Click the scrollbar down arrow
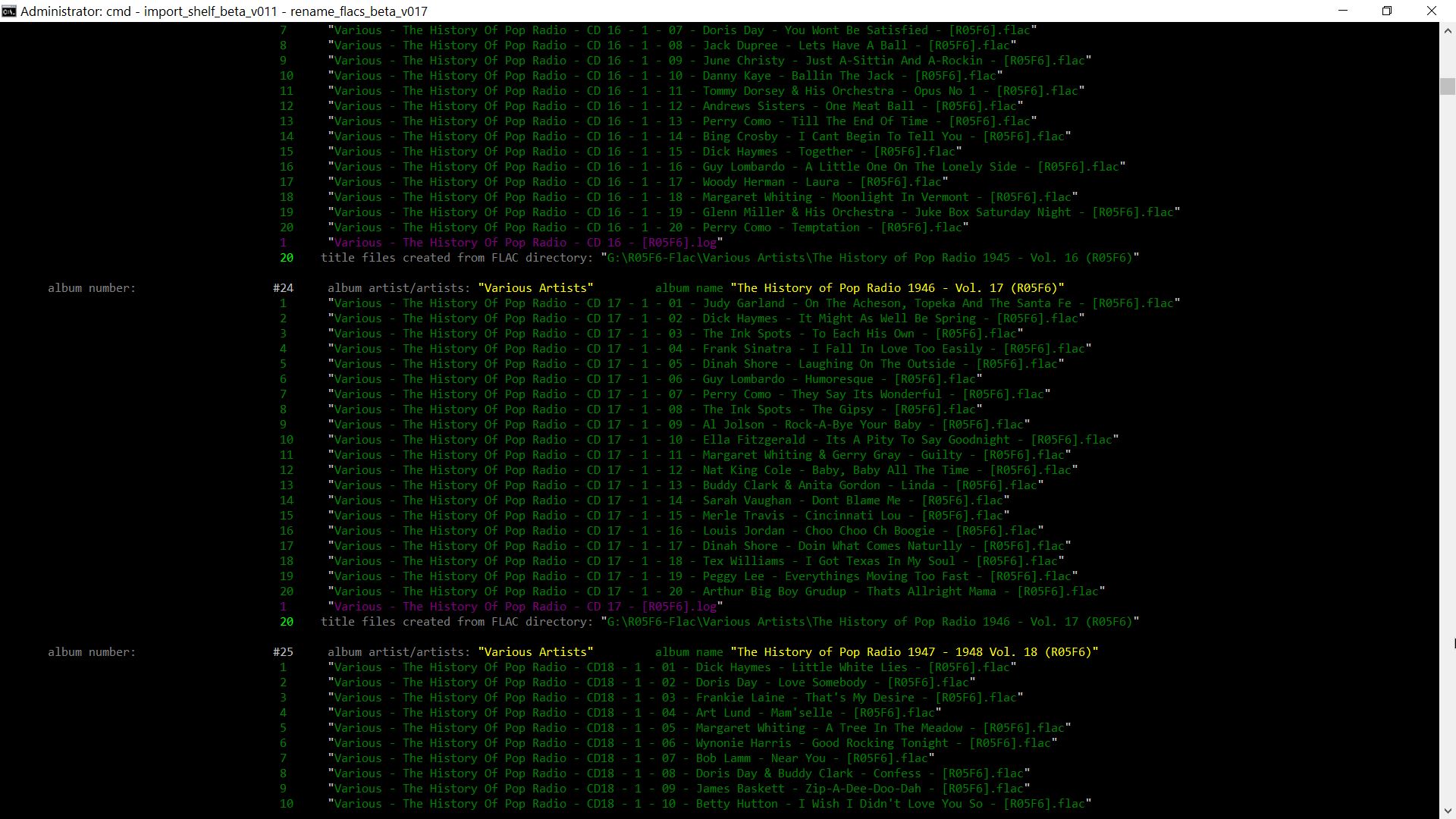This screenshot has width=1456, height=819. [1447, 811]
